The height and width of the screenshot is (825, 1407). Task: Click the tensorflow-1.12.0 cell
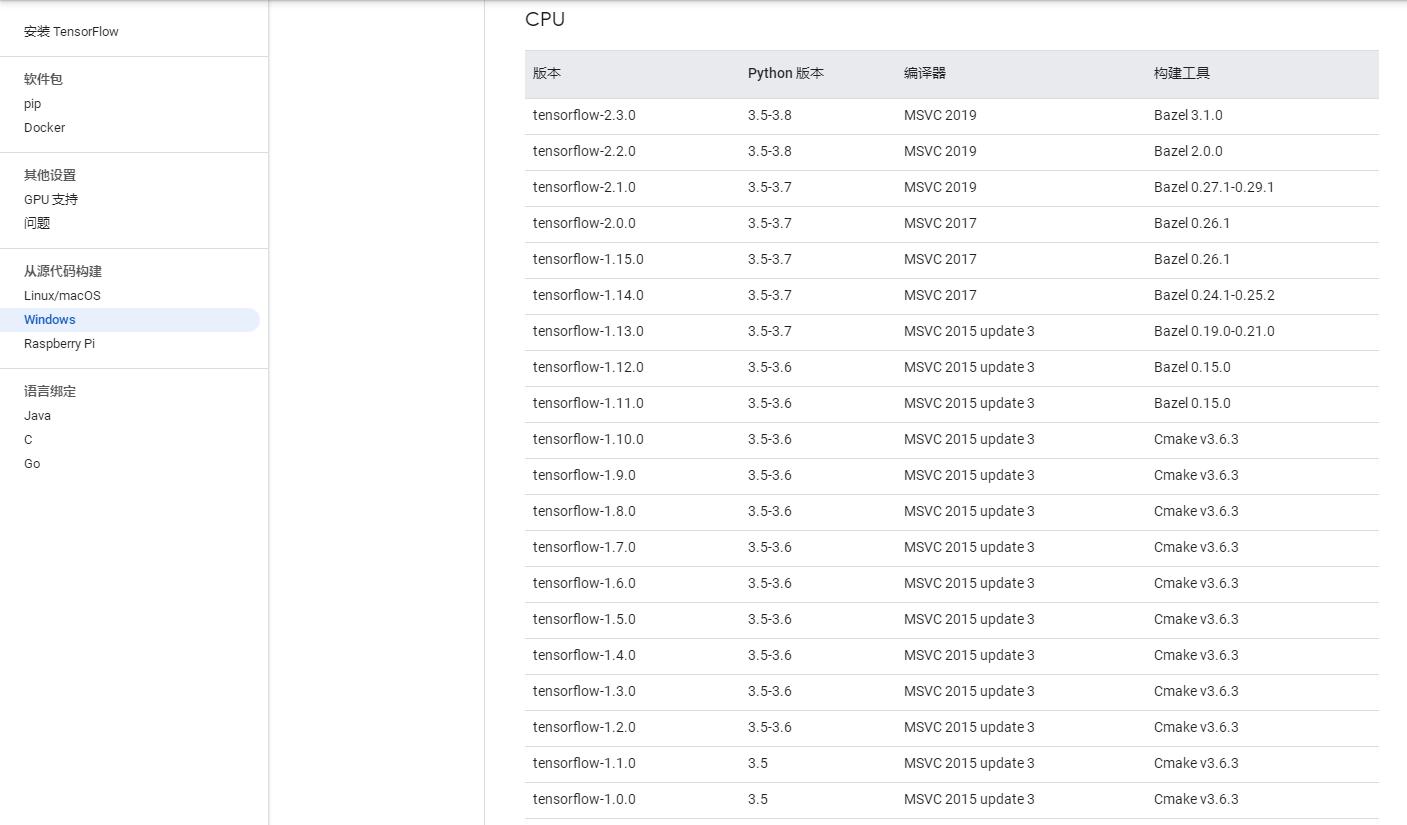point(588,367)
